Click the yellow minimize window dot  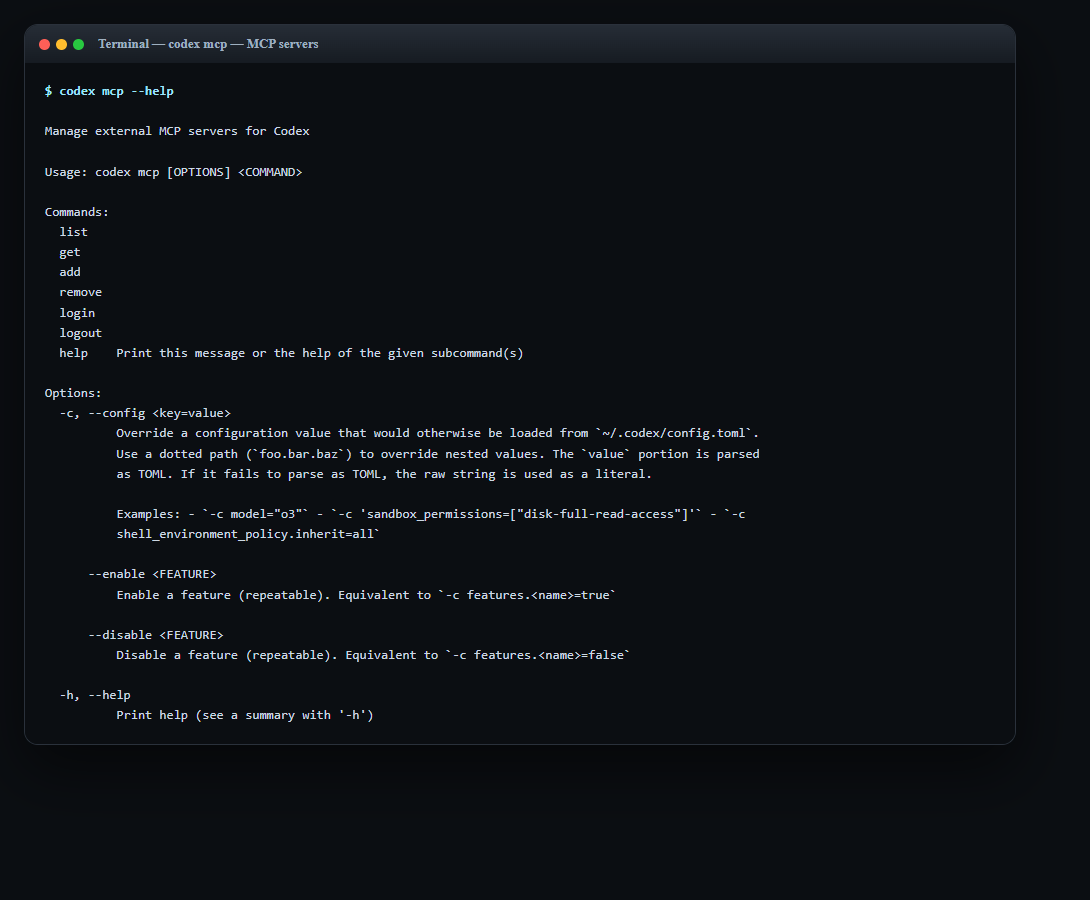(x=61, y=44)
